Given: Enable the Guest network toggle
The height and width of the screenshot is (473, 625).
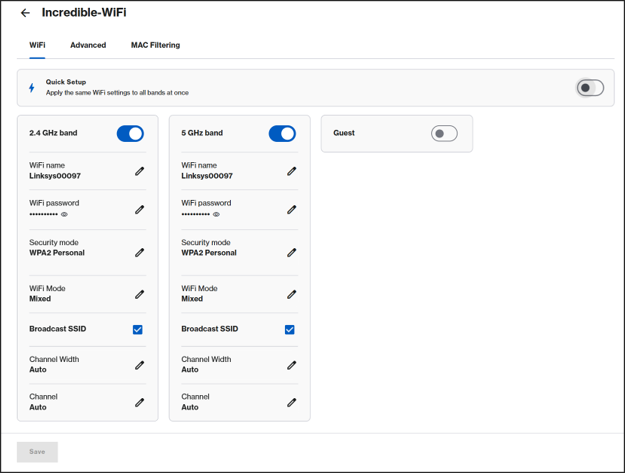Looking at the screenshot, I should point(444,133).
